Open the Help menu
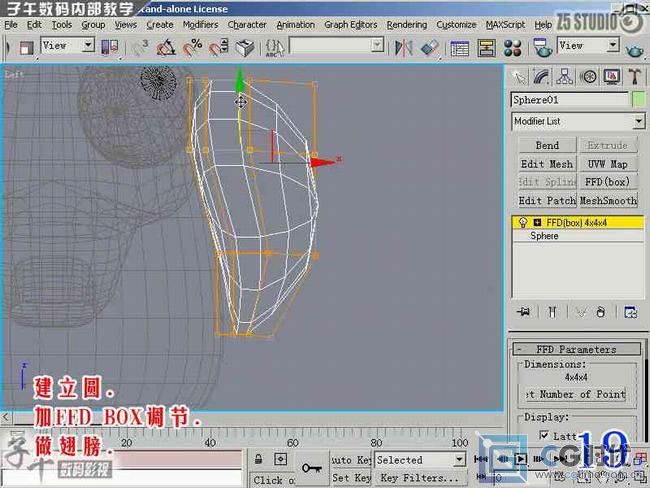The image size is (650, 488). (x=543, y=25)
